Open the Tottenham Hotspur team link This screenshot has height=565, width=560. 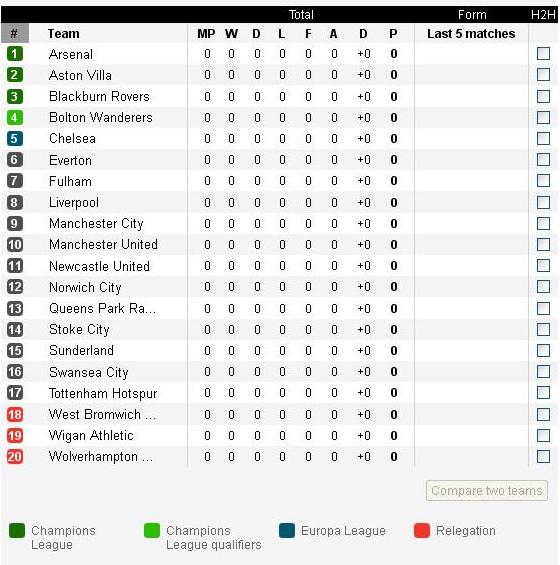[103, 393]
